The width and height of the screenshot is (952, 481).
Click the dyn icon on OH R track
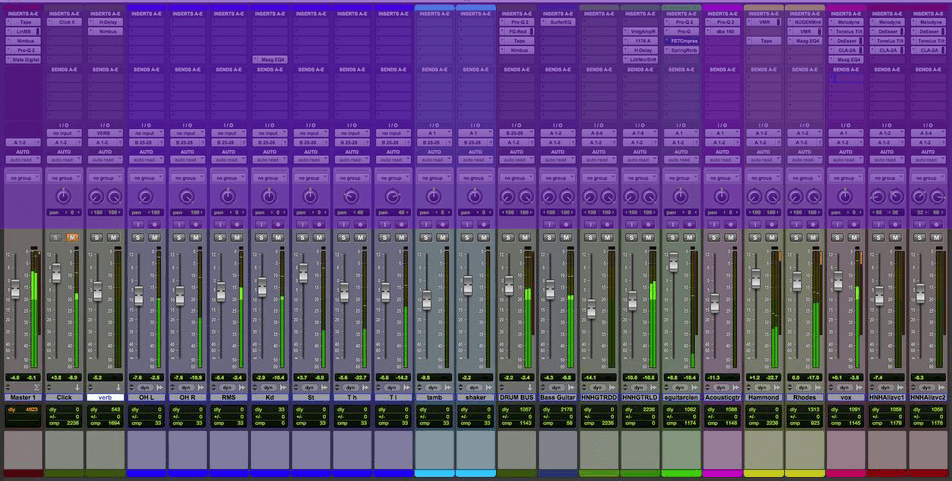point(186,387)
